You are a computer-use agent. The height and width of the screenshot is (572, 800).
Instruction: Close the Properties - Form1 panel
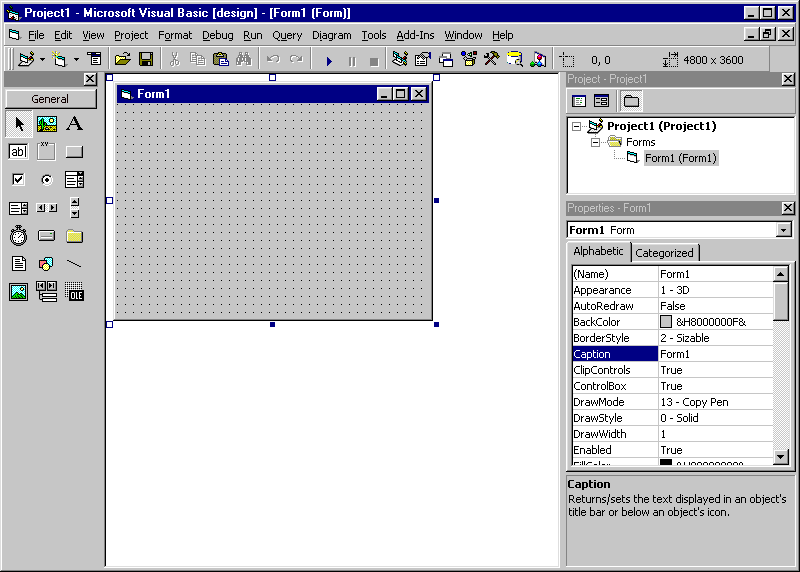788,208
